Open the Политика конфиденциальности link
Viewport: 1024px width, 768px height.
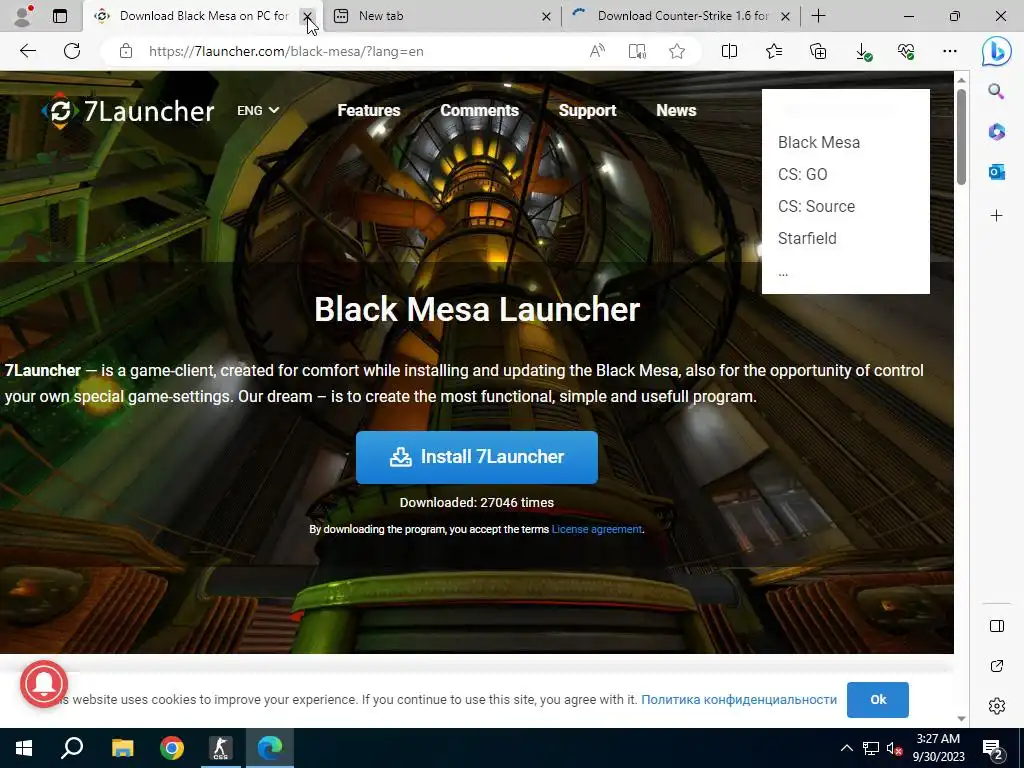point(739,699)
